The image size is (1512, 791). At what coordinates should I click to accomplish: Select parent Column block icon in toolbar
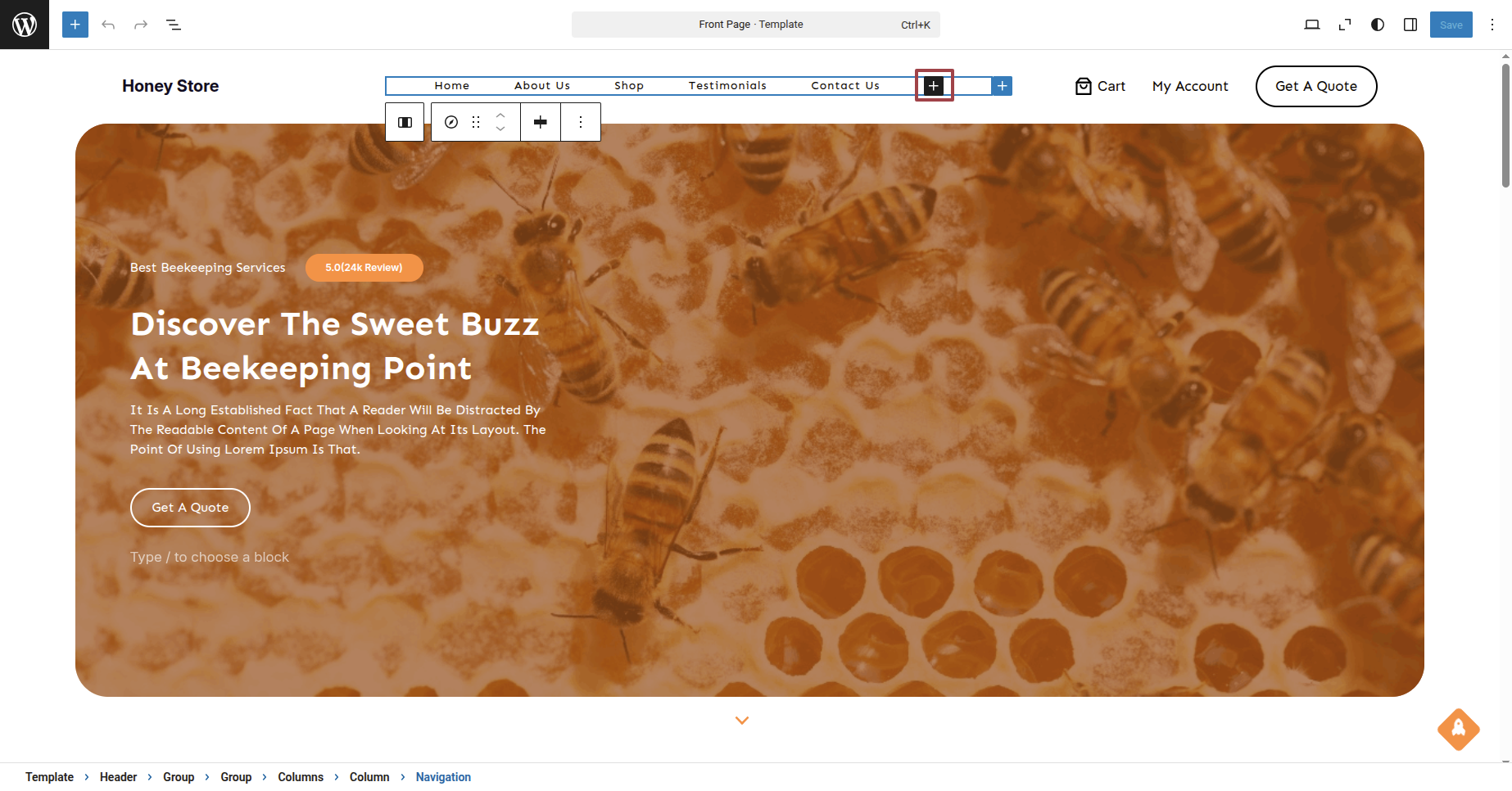coord(405,122)
